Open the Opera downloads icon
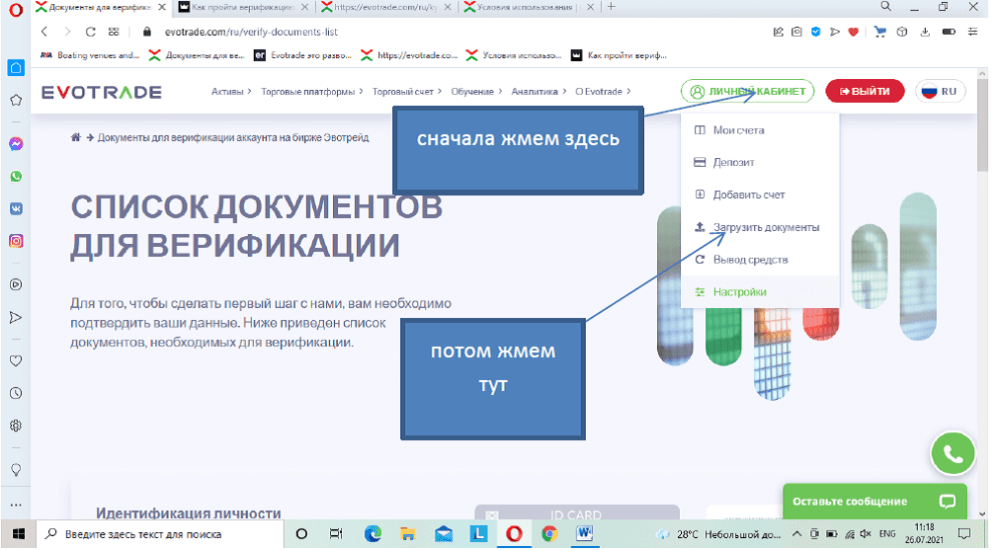 tap(924, 32)
